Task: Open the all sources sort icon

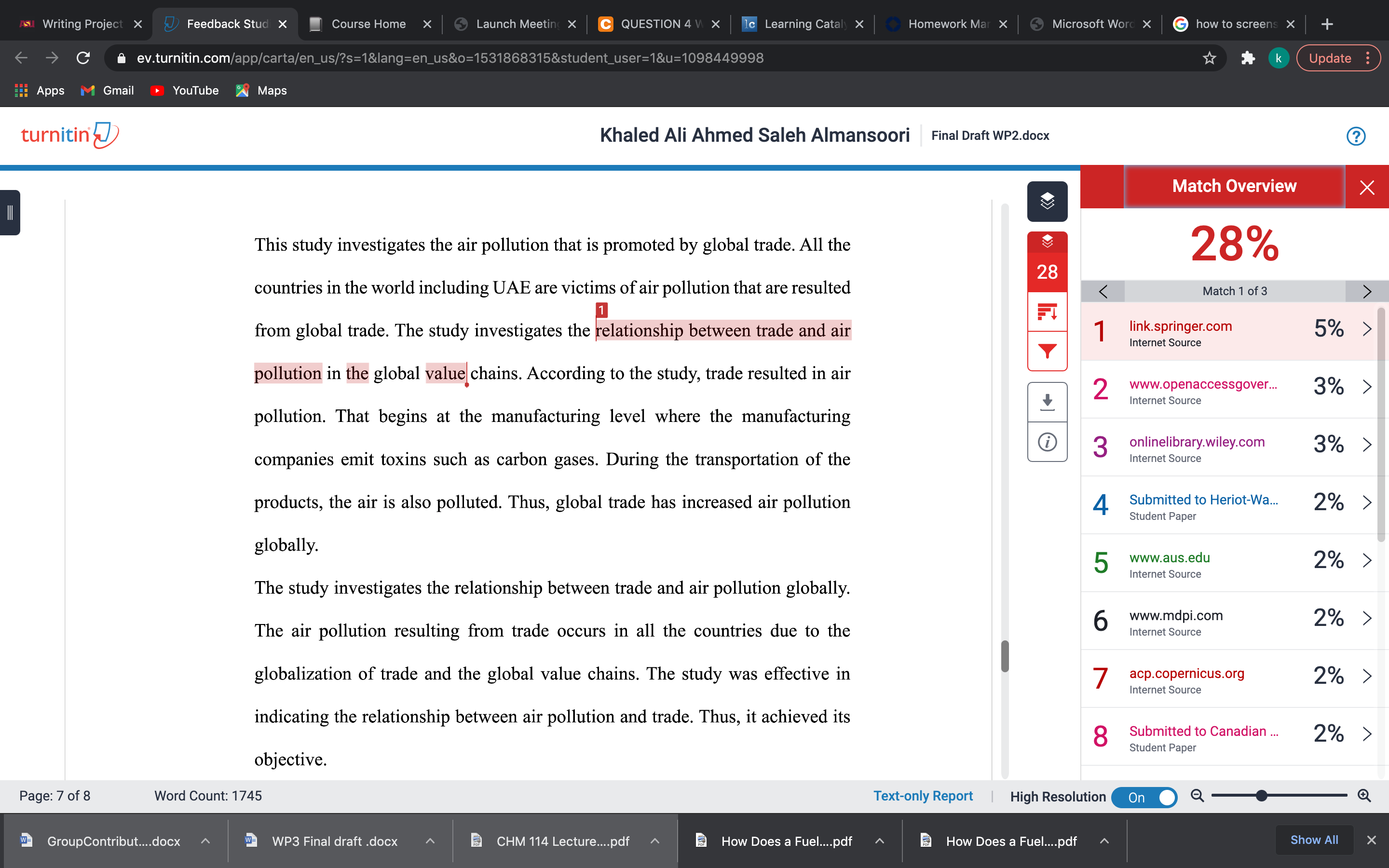Action: tap(1047, 312)
